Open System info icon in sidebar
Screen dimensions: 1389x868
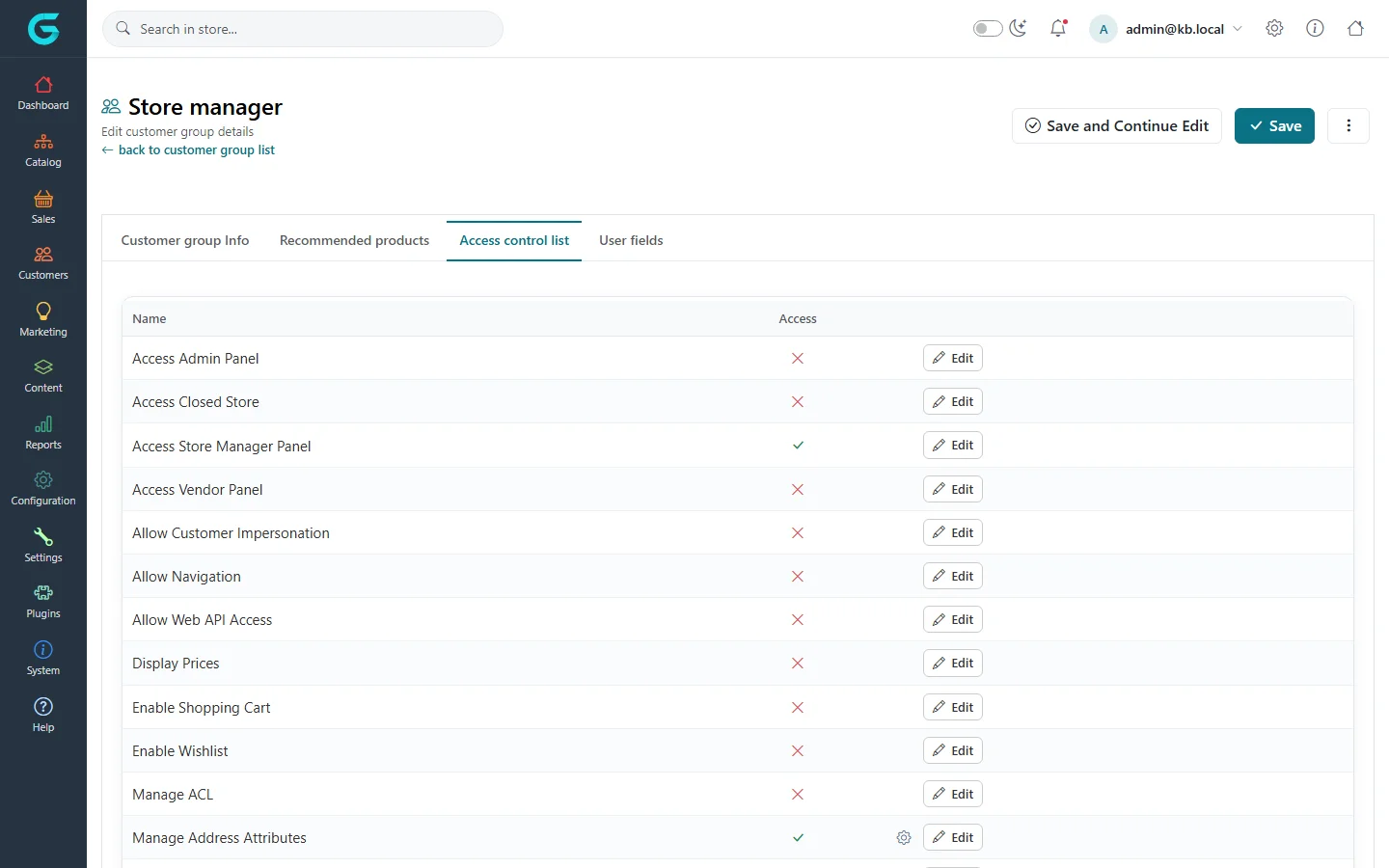tap(43, 650)
